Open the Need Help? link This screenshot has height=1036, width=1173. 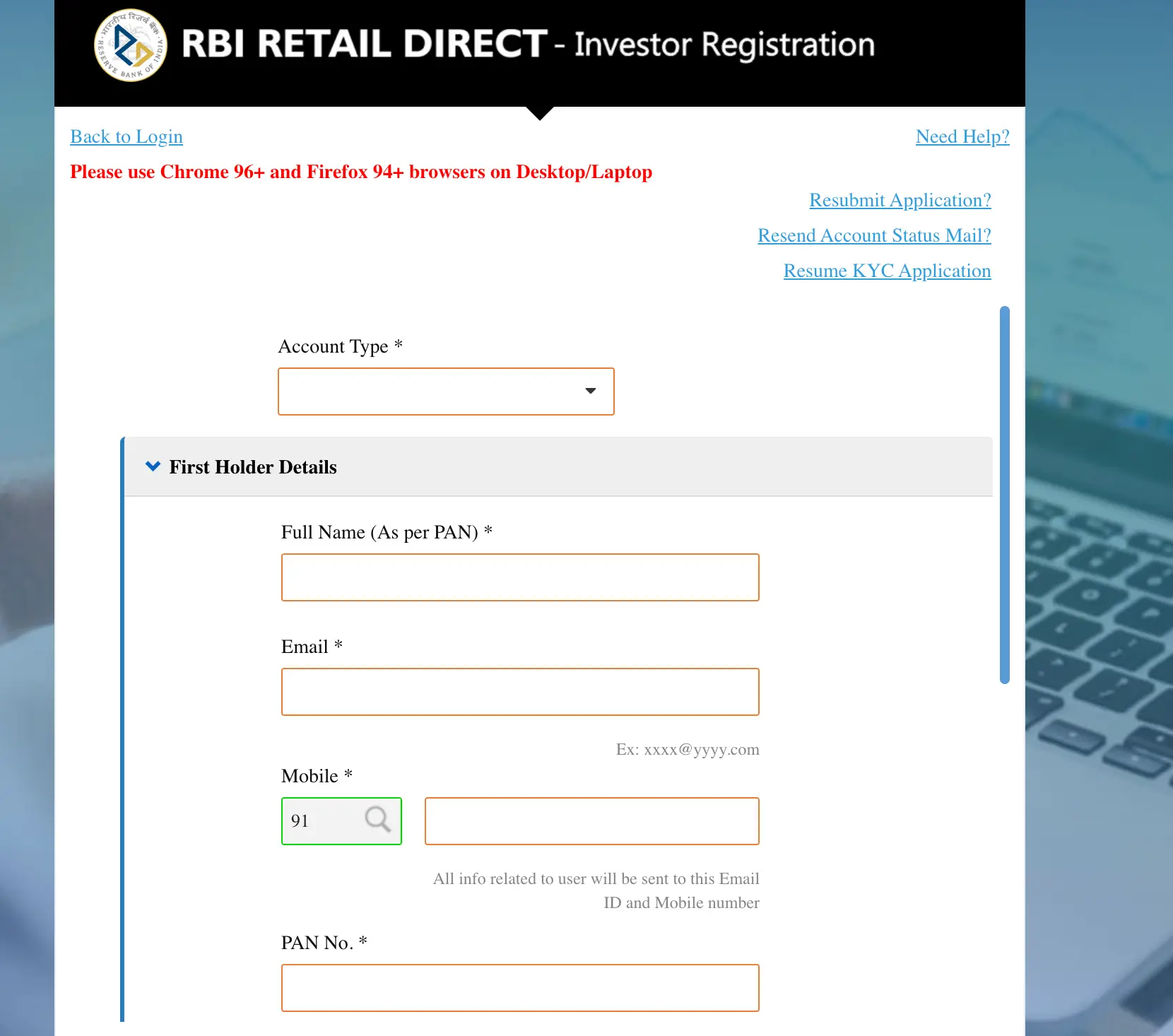coord(962,136)
